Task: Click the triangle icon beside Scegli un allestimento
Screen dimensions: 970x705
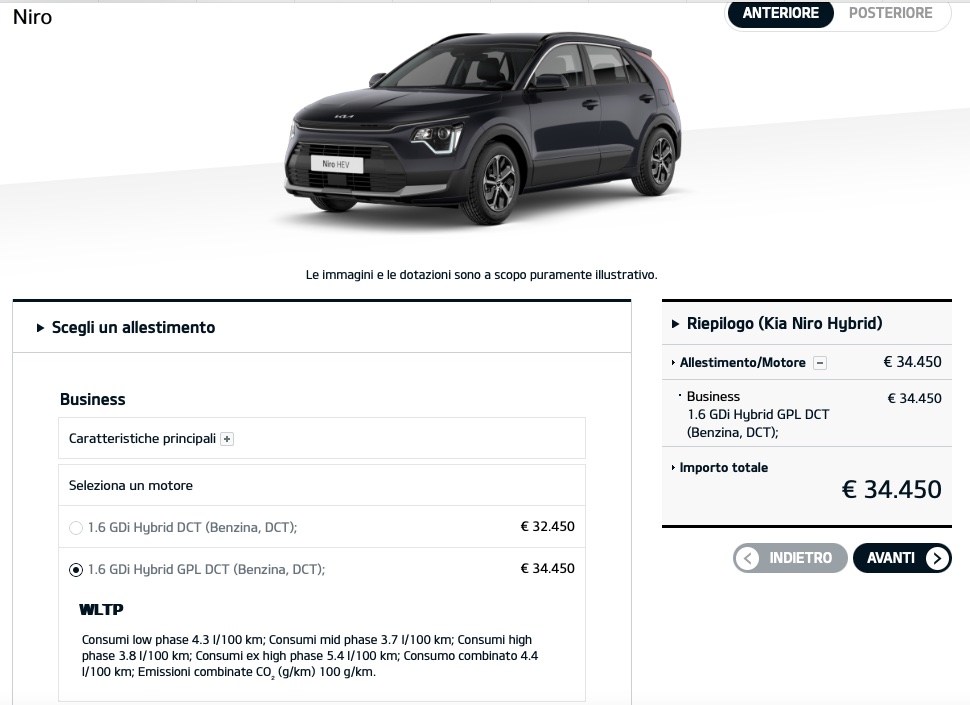Action: tap(40, 328)
